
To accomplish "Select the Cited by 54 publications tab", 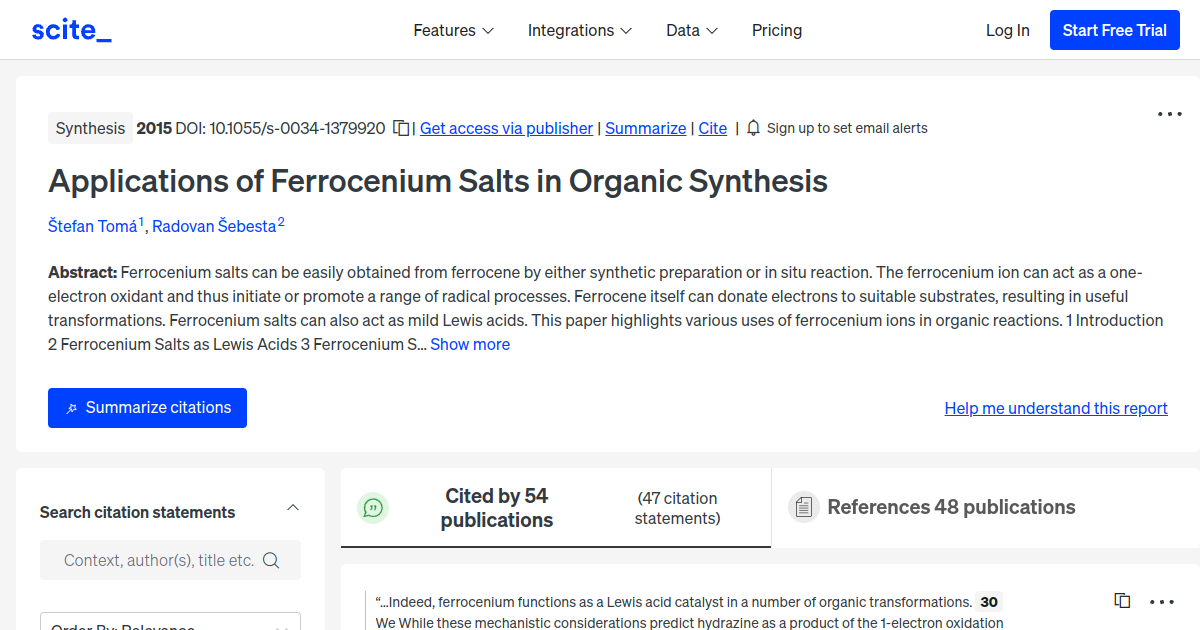I will point(556,508).
